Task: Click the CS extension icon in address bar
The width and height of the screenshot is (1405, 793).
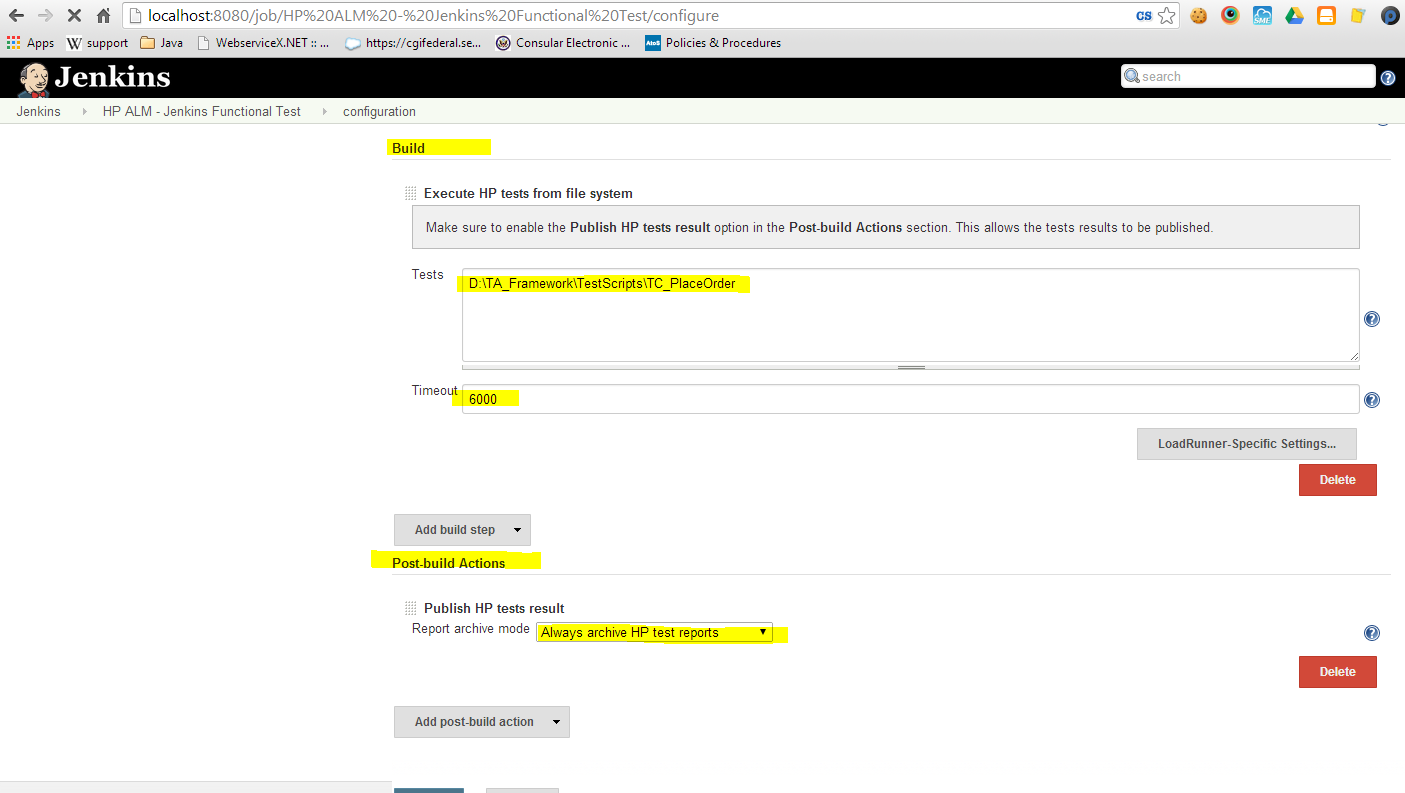Action: [x=1143, y=16]
